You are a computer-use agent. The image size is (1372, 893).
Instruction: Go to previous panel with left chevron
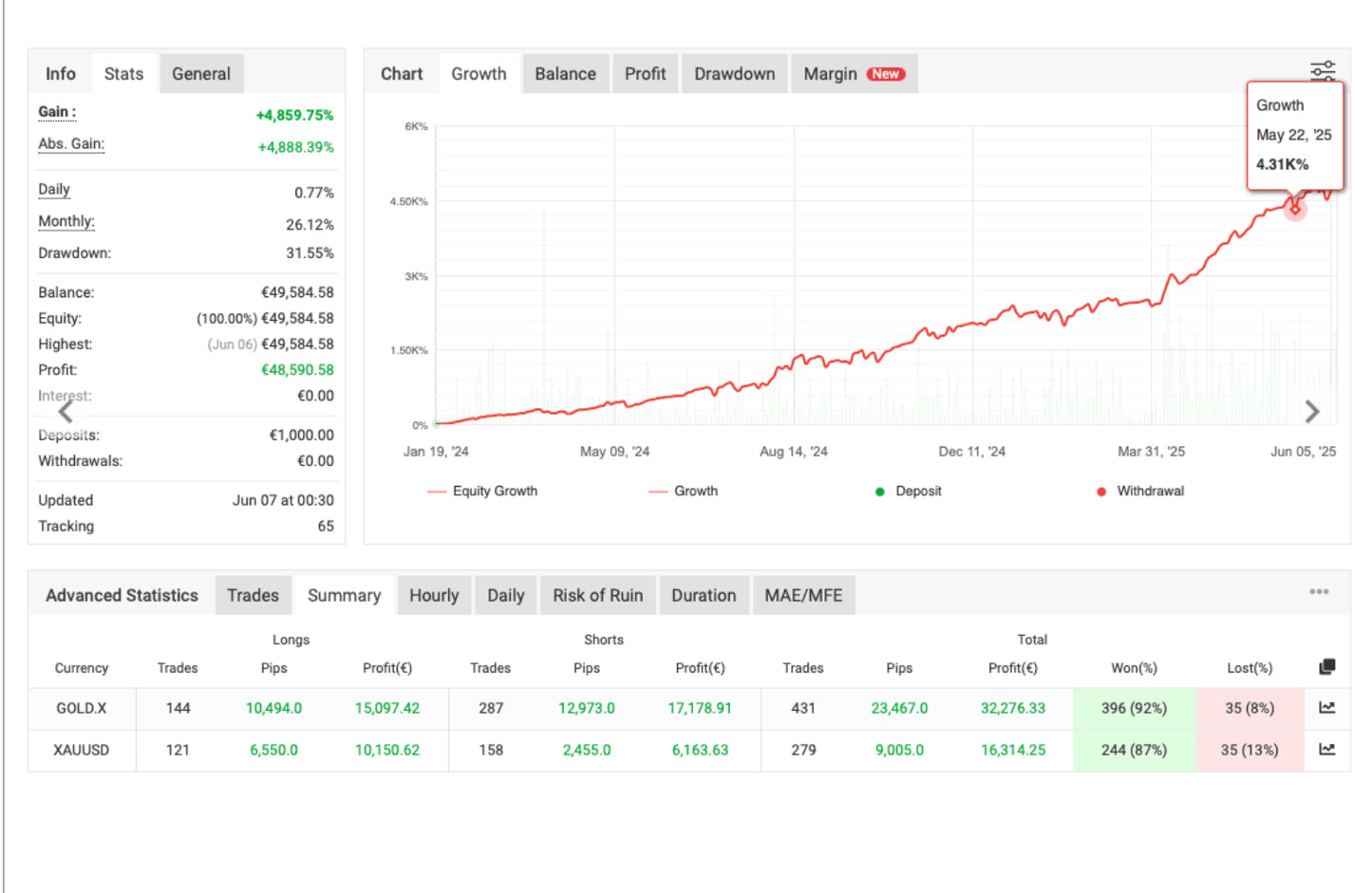point(66,412)
